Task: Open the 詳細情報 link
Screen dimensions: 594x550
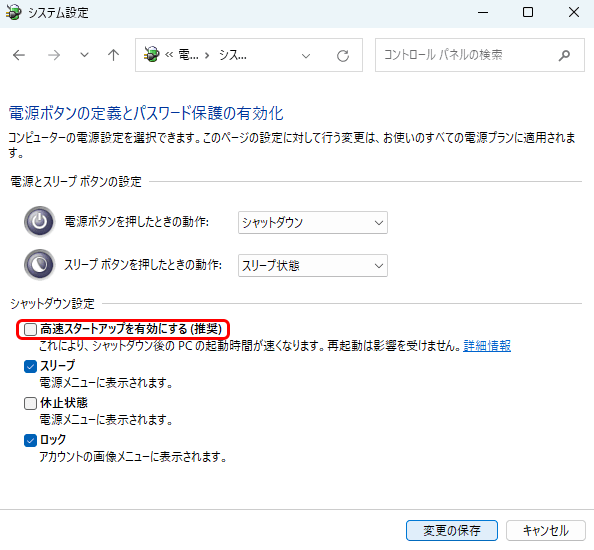Action: (487, 346)
